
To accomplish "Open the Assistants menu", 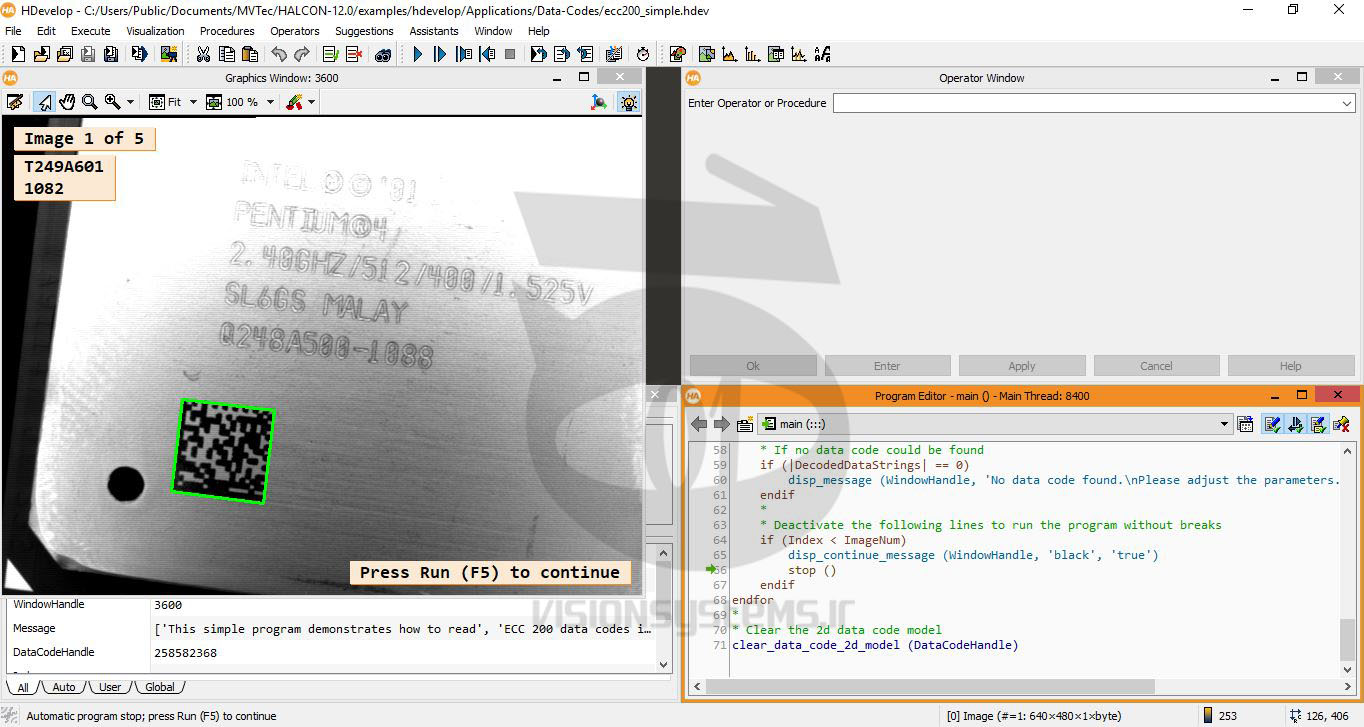I will (x=434, y=31).
